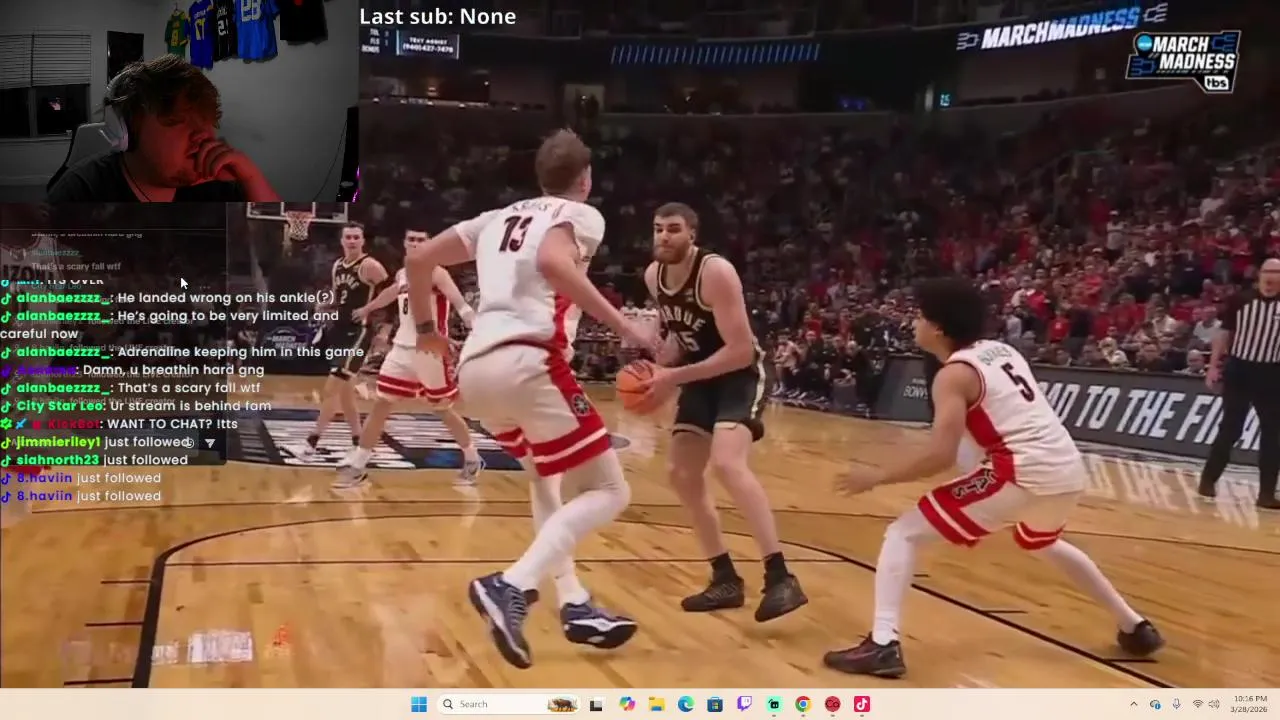
Task: Expand the hidden system tray icons
Action: click(1133, 704)
